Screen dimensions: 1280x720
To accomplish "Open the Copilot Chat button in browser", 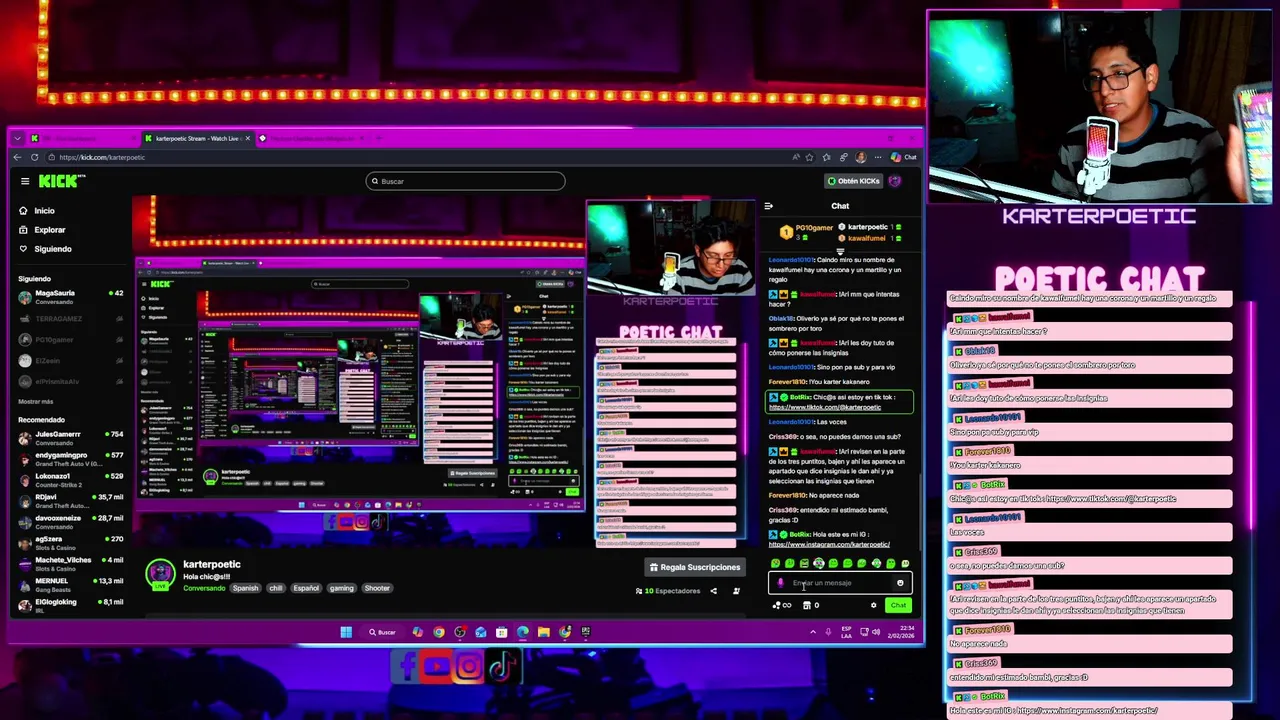I will coord(904,157).
